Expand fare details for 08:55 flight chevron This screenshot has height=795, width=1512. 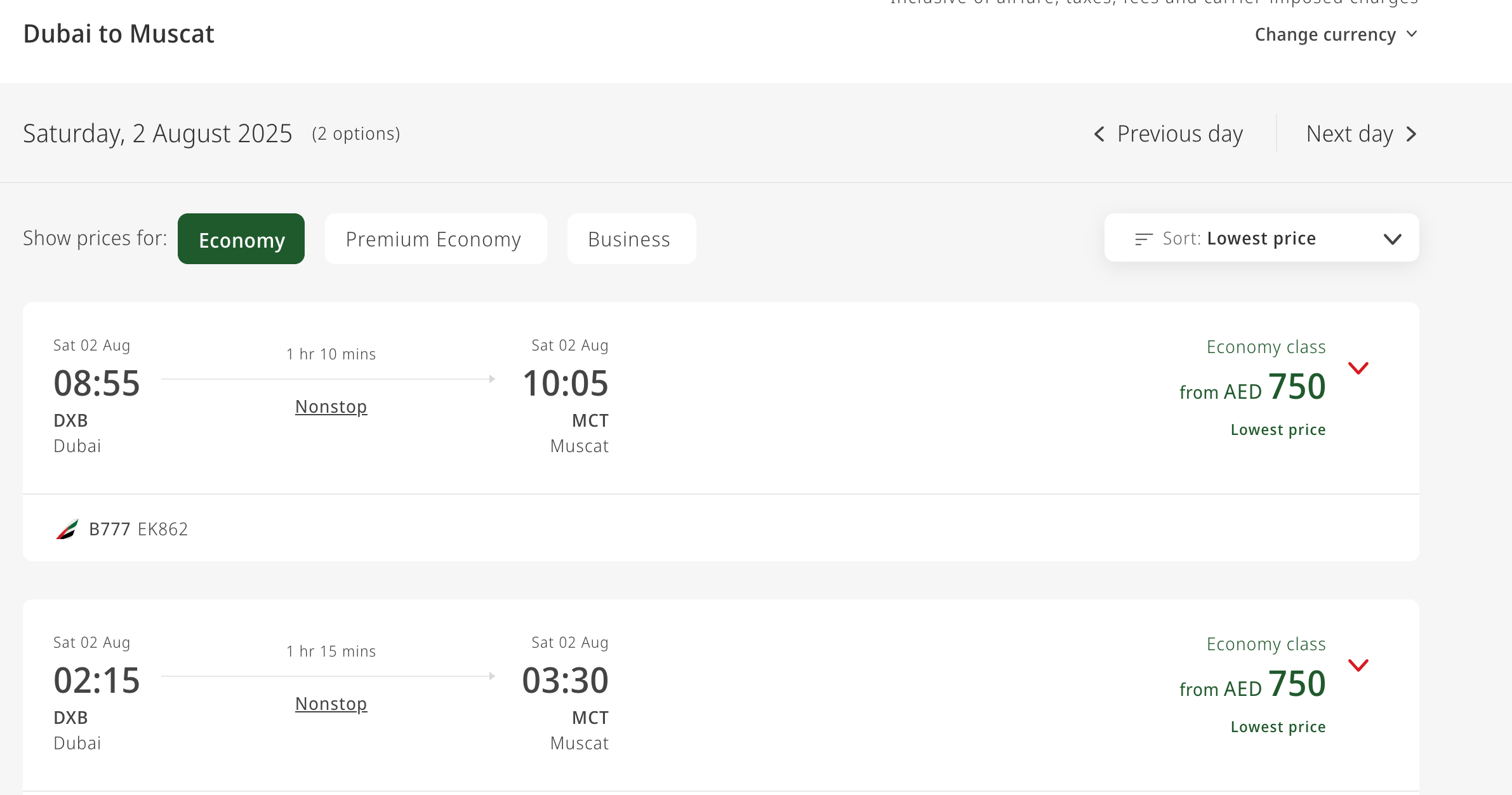coord(1358,368)
